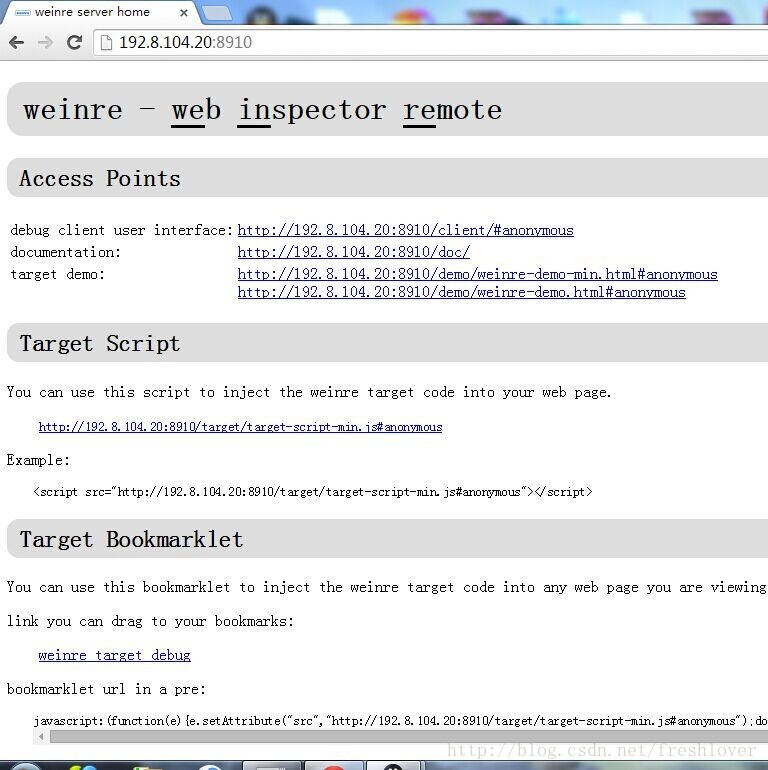Click the 'documentation:' label
Viewport: 768px width, 770px height.
coord(66,252)
